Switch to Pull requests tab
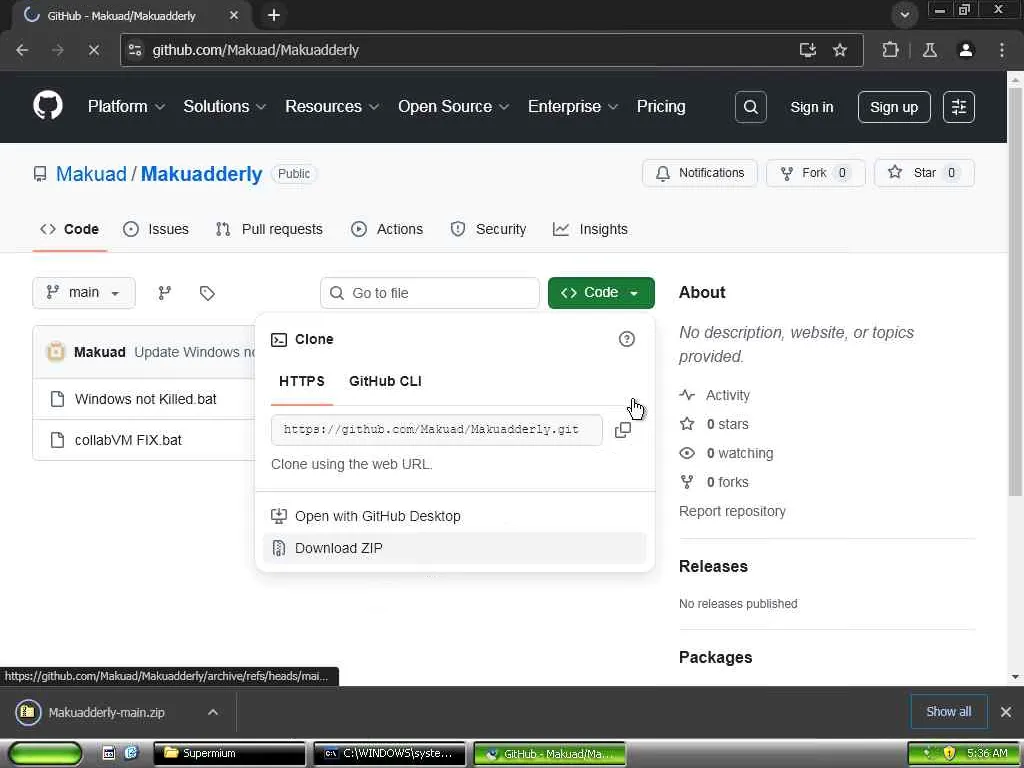Viewport: 1024px width, 768px height. point(269,229)
